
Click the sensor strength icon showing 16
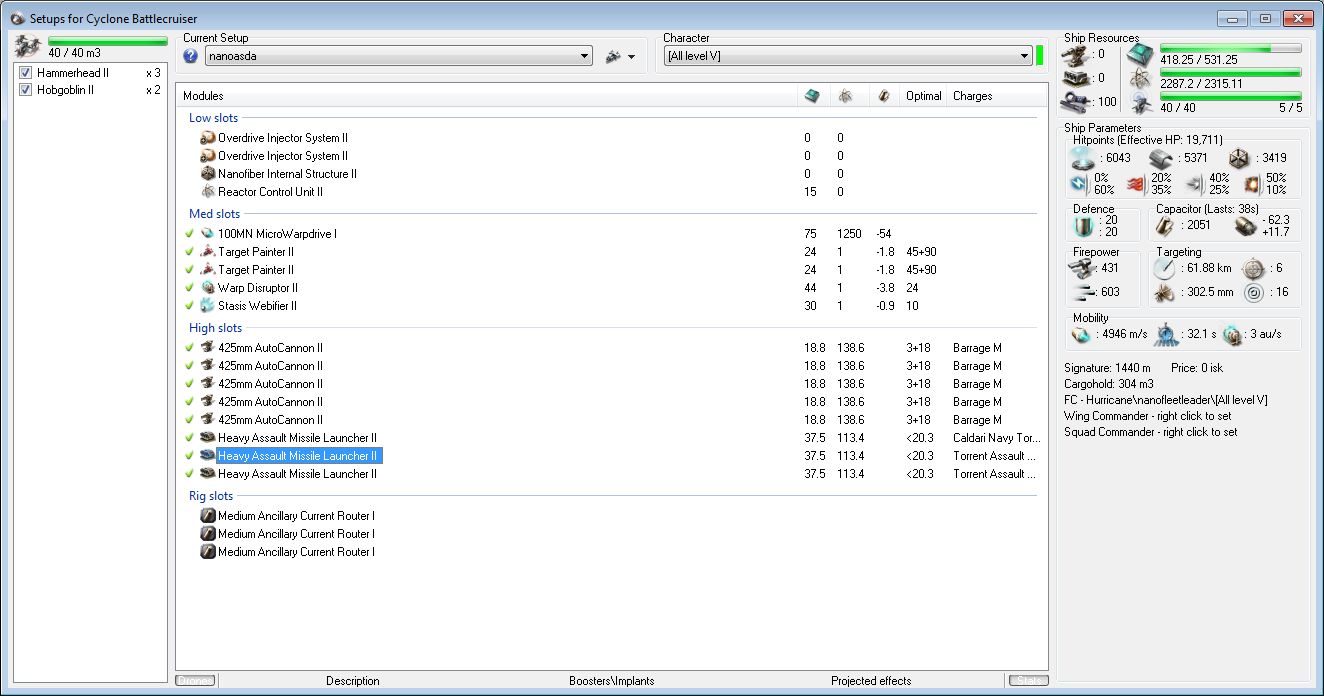click(x=1252, y=293)
